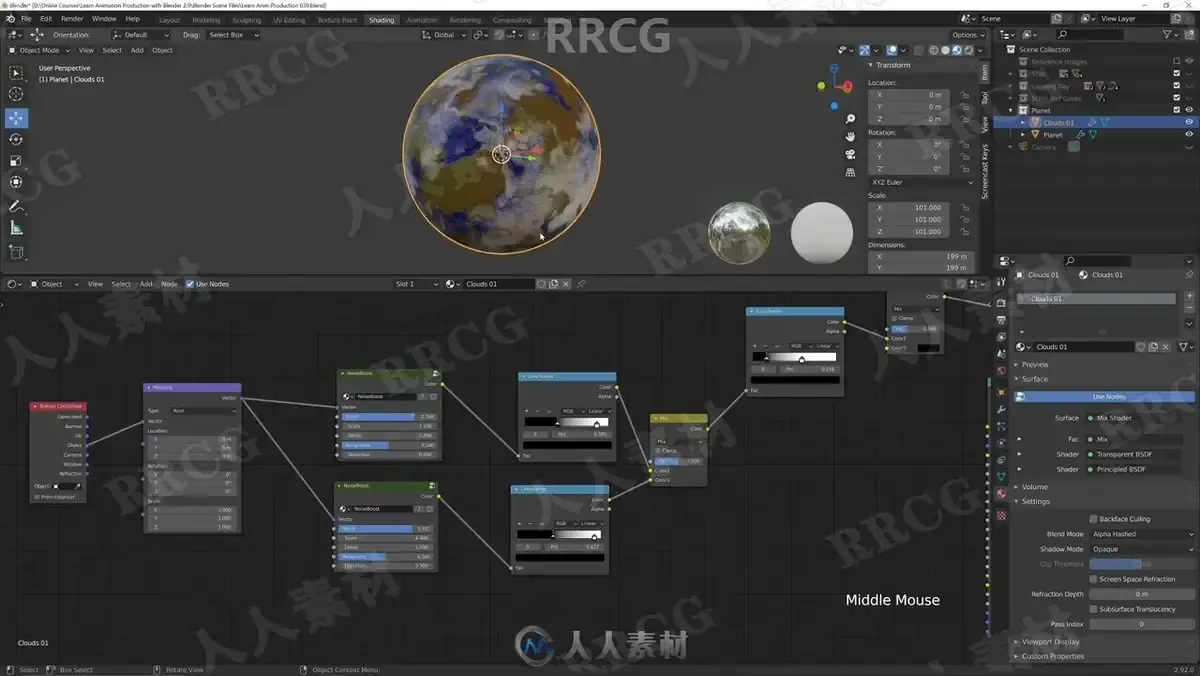The width and height of the screenshot is (1200, 676).
Task: Select Clouds 01 in the outliner
Action: (1058, 122)
